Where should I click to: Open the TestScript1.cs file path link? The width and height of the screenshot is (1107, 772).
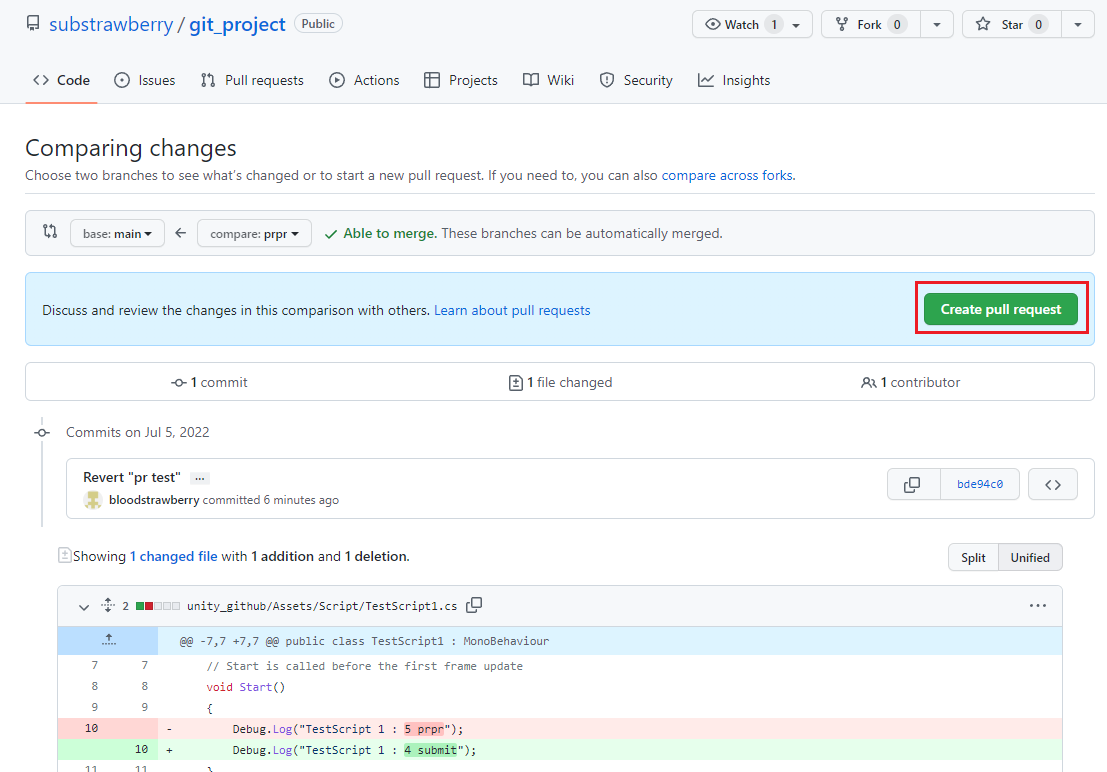point(322,606)
